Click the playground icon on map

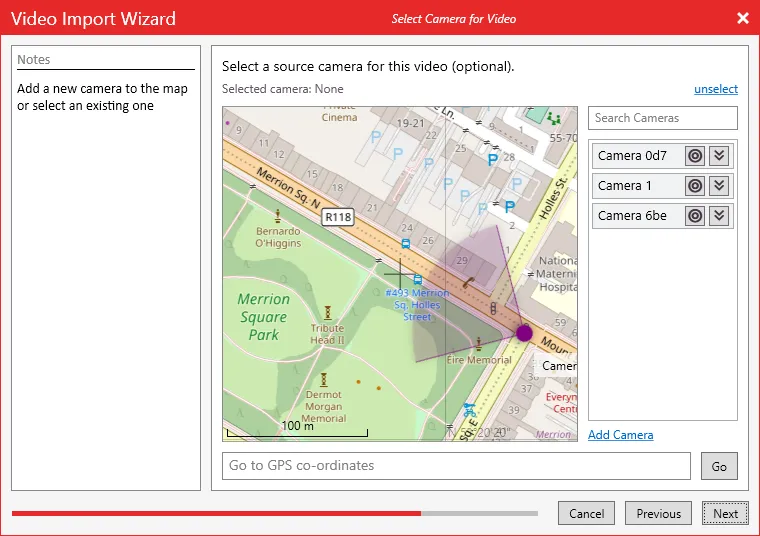pyautogui.click(x=554, y=118)
